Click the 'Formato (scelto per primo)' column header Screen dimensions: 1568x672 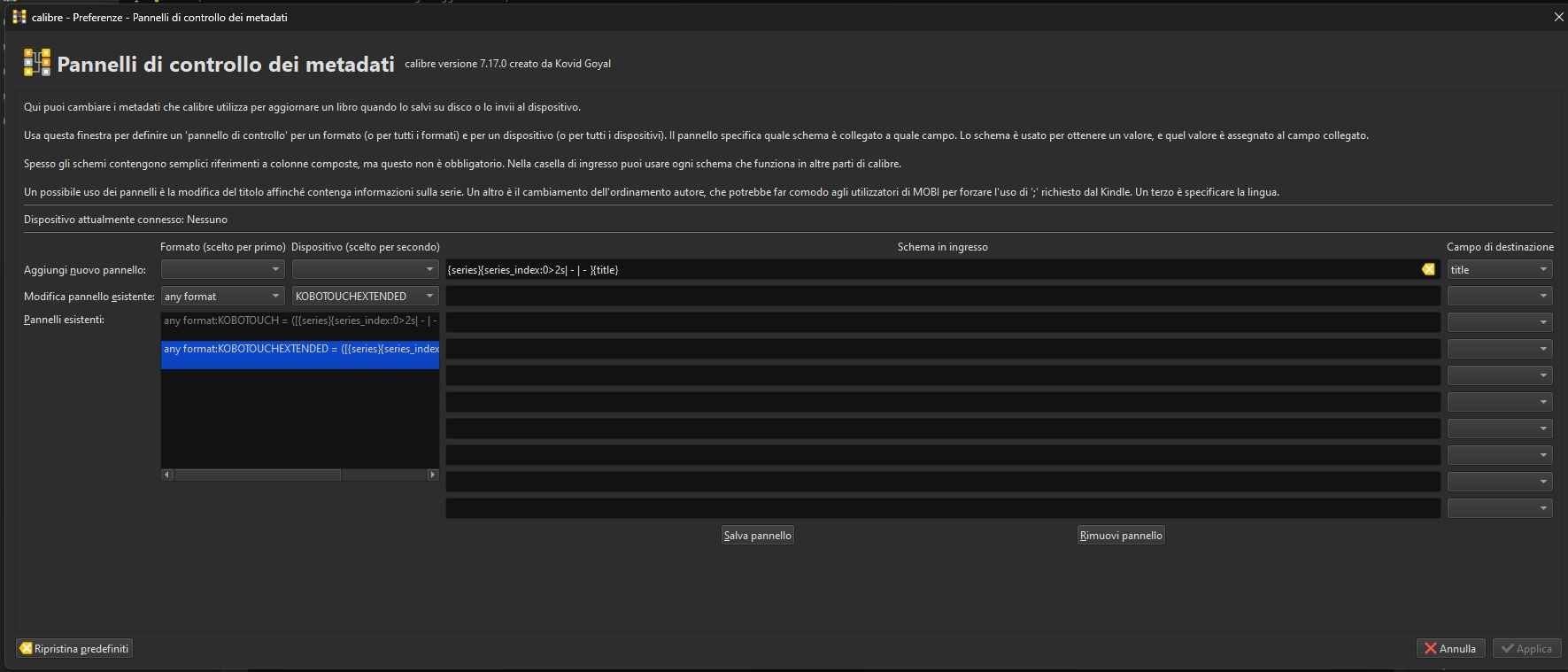(x=223, y=247)
